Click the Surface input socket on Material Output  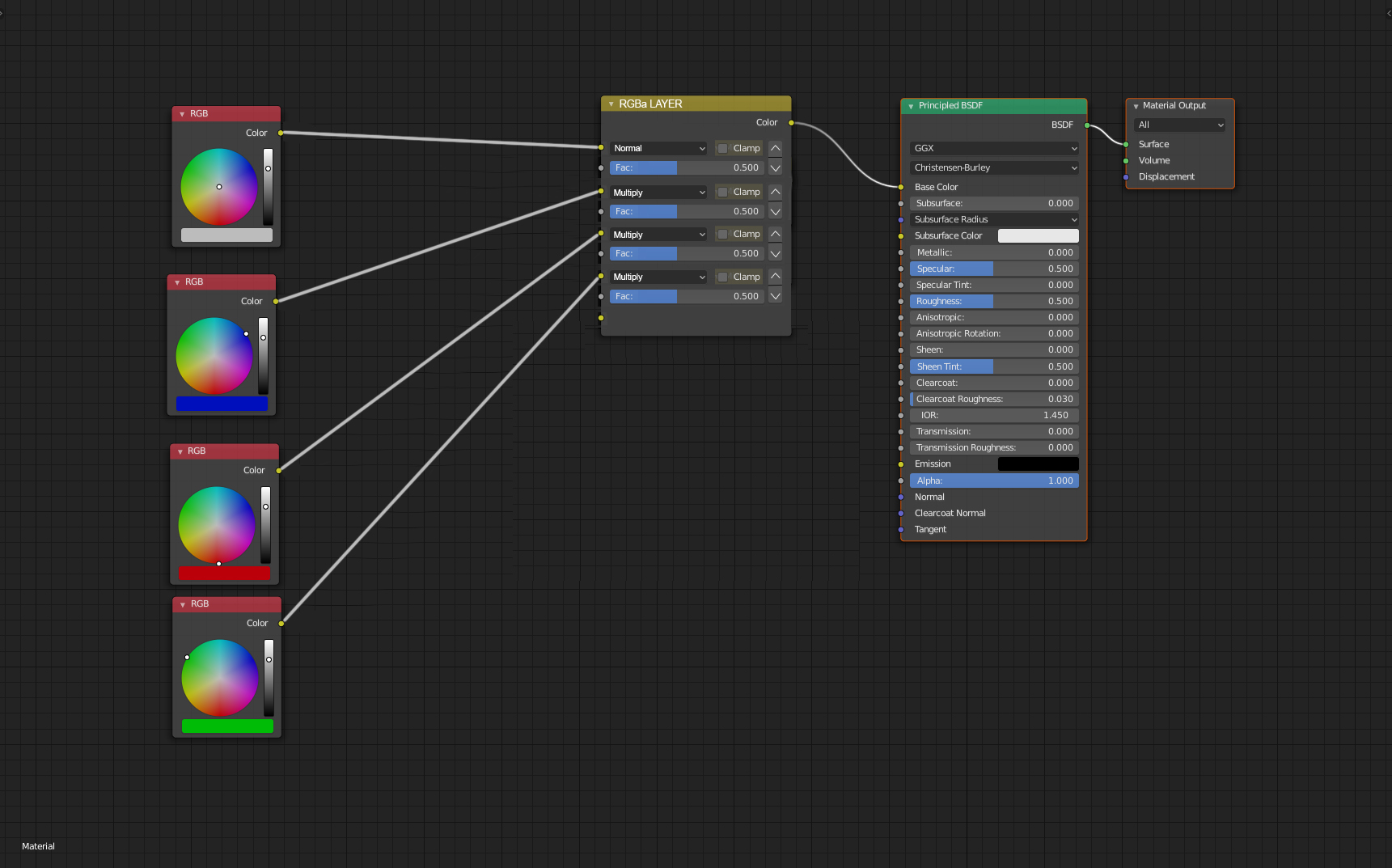point(1126,145)
